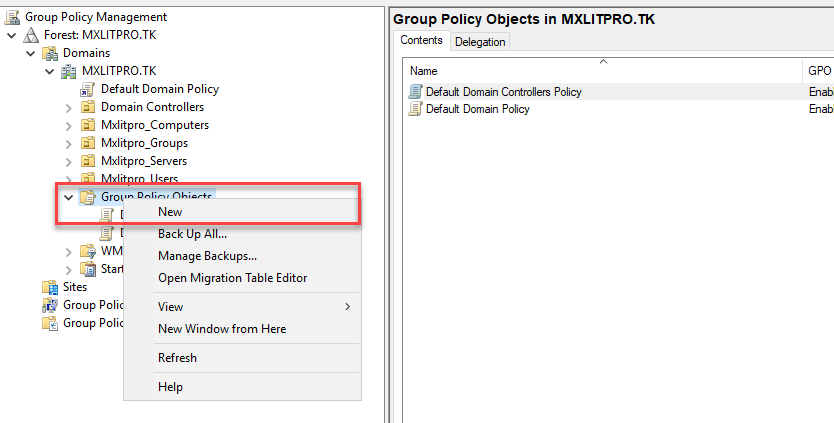The image size is (834, 423).
Task: Open the View submenu
Action: (x=171, y=307)
